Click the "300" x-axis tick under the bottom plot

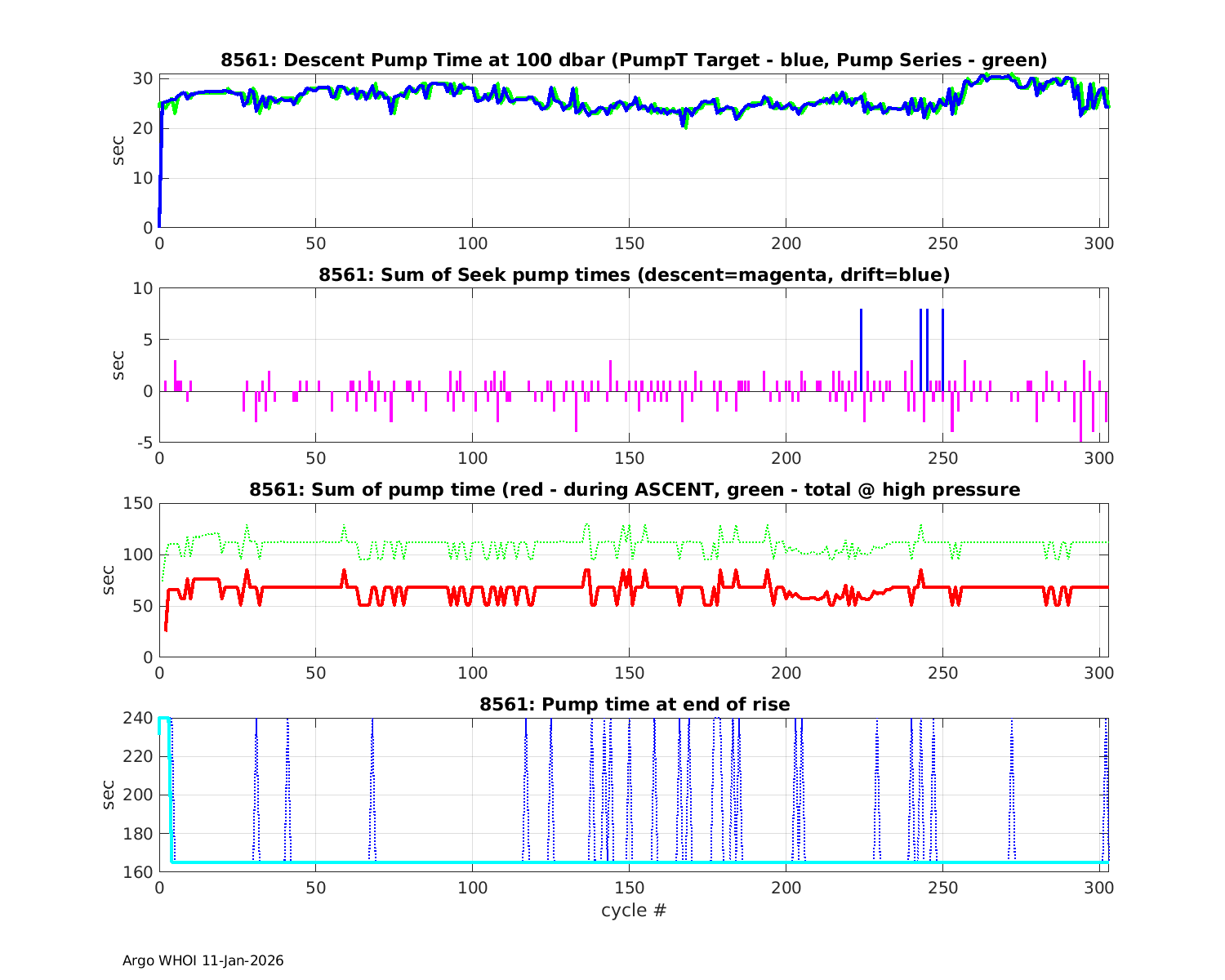[1098, 888]
